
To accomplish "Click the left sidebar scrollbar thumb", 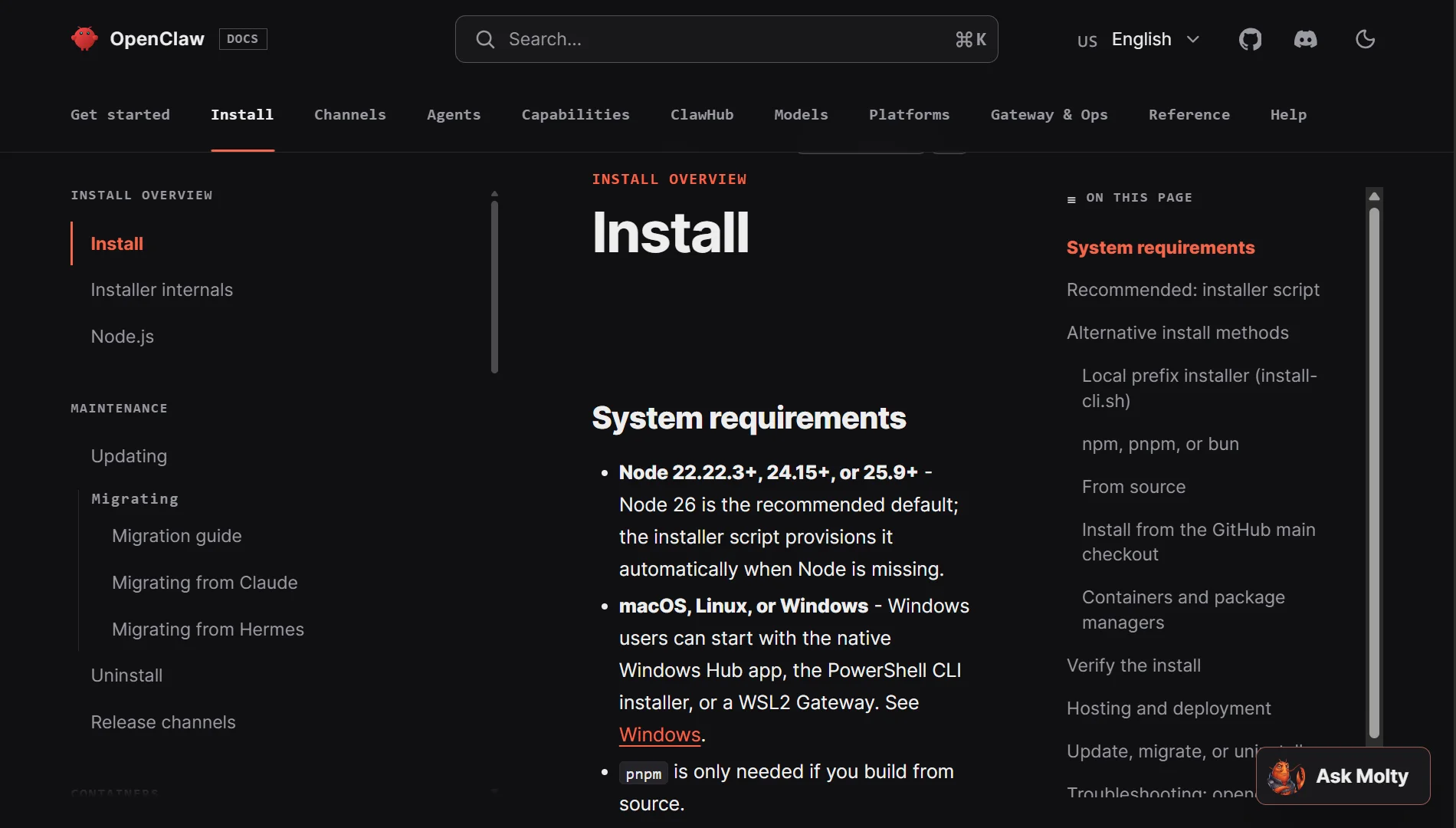I will click(494, 287).
